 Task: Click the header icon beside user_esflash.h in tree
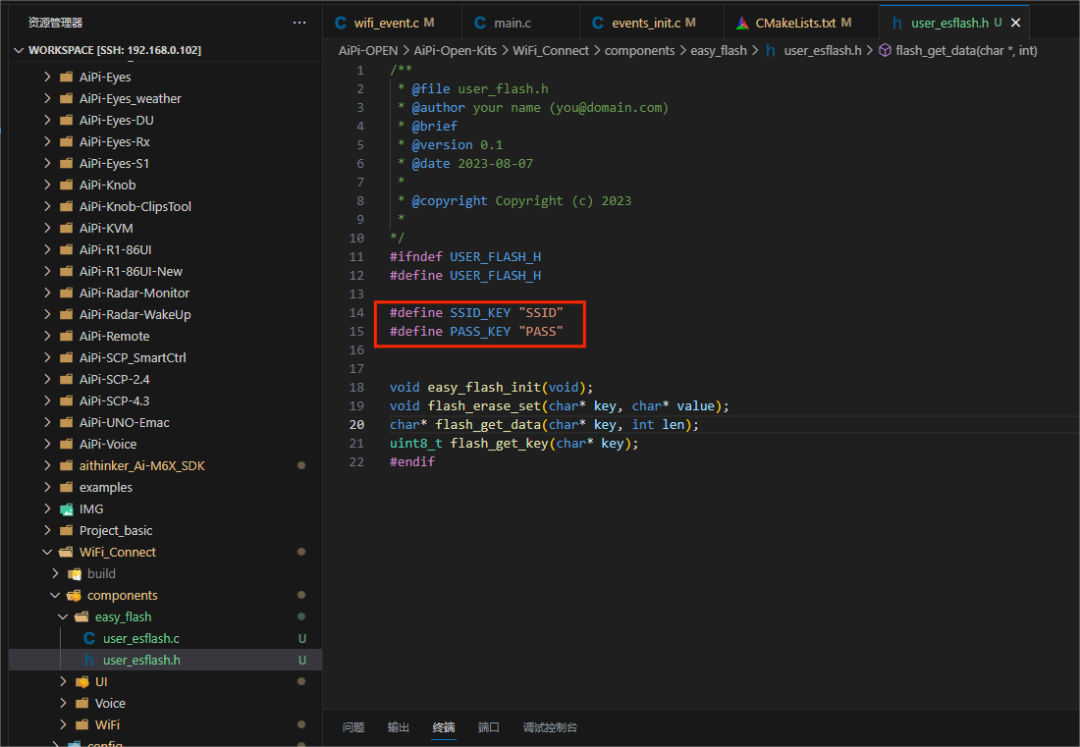coord(89,660)
